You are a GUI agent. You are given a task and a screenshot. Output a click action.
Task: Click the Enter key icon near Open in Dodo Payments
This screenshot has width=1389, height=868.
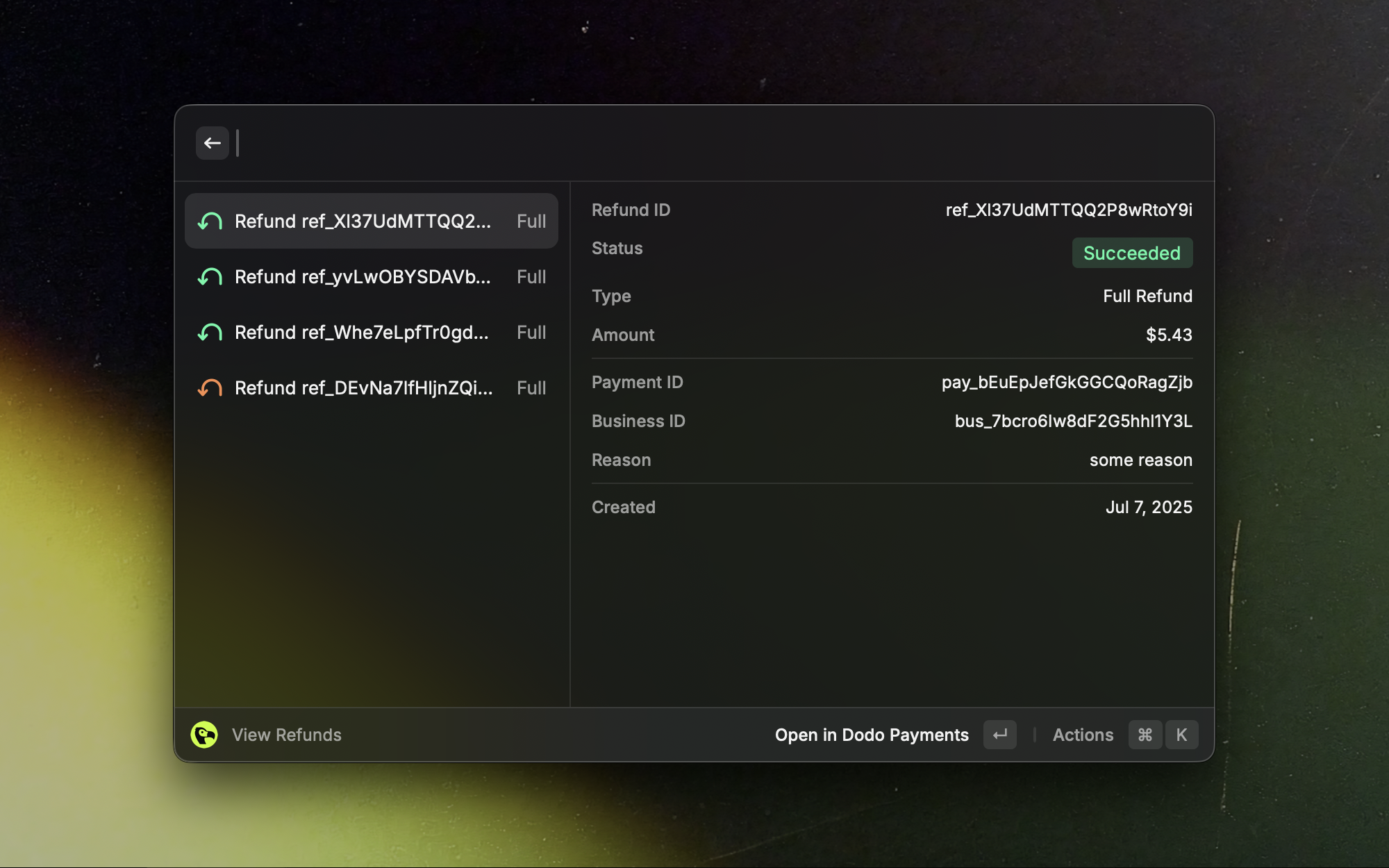(x=999, y=734)
